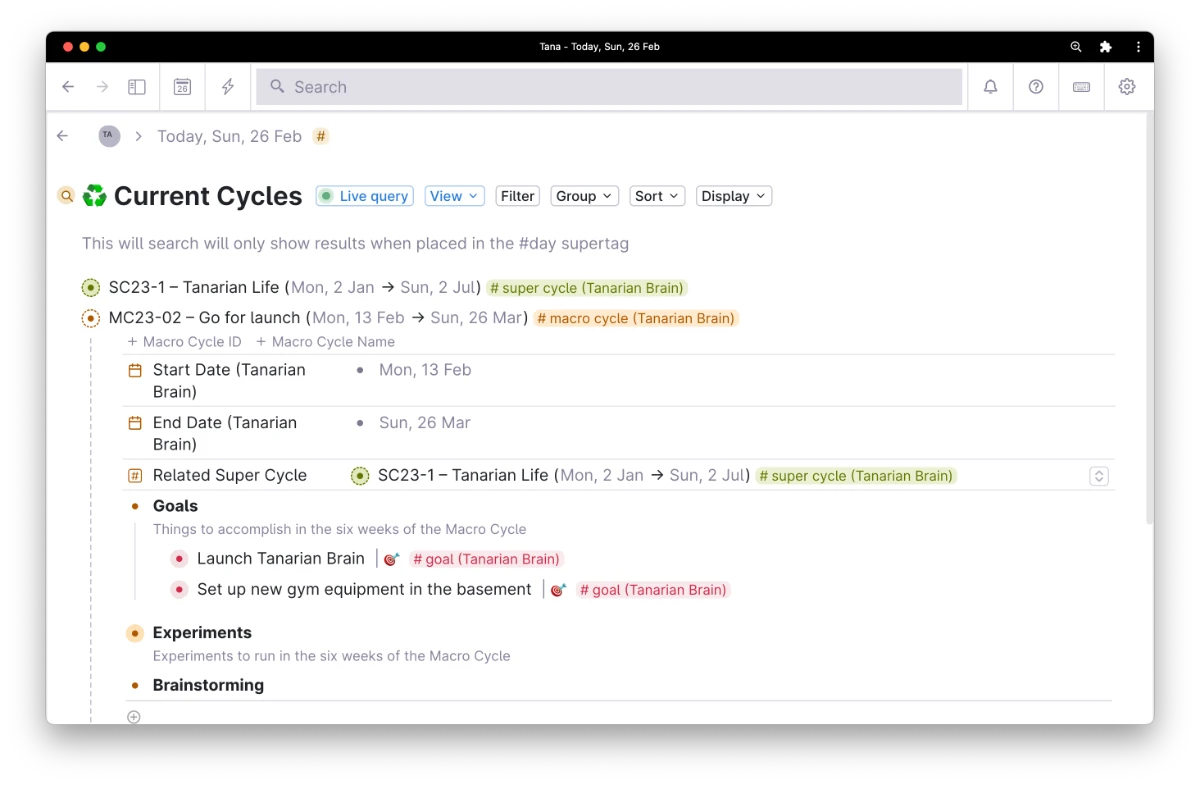Click the green window maximize button
Viewport: 1200px width, 785px height.
coord(101,47)
